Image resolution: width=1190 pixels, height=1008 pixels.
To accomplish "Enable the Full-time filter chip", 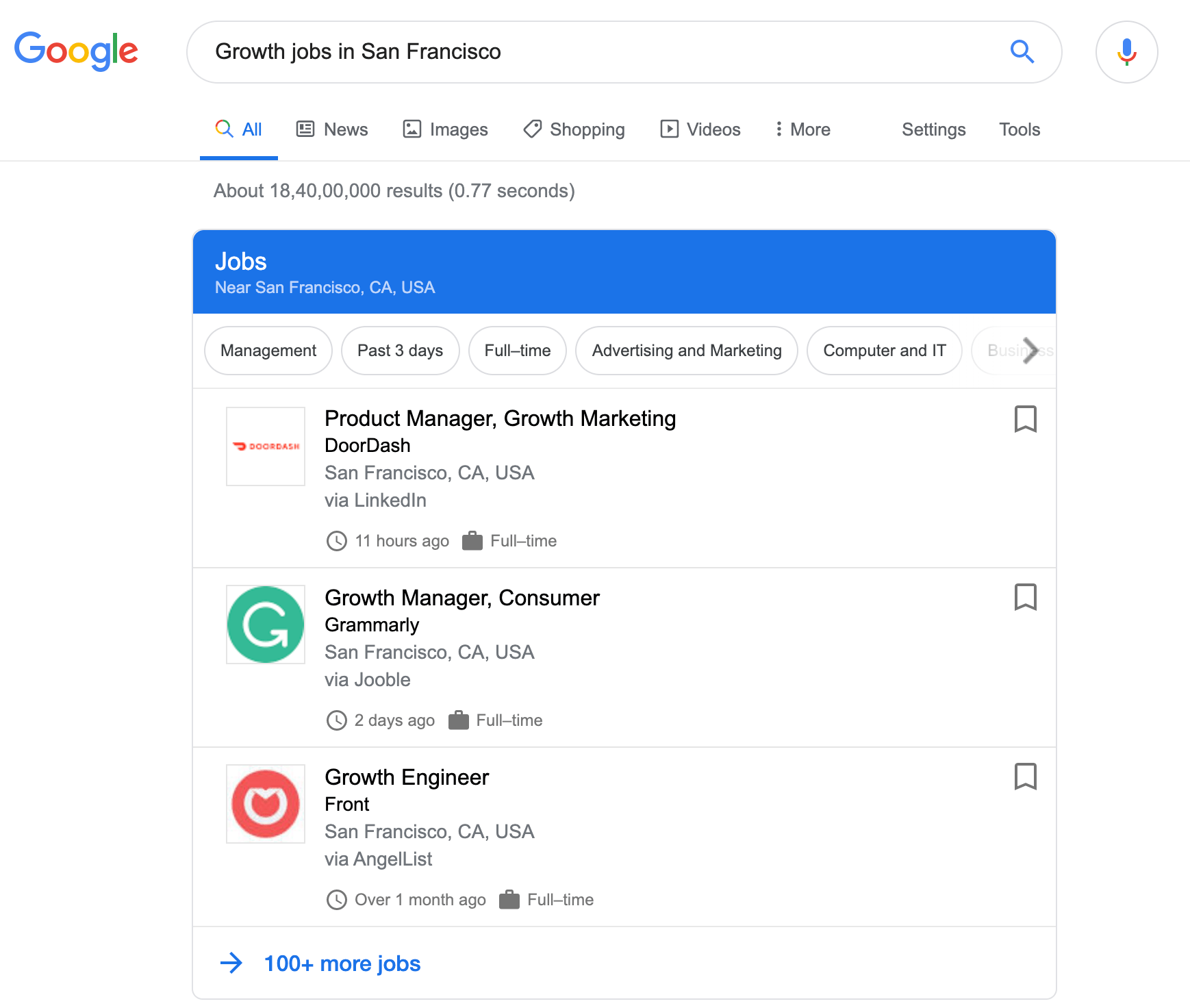I will click(517, 351).
